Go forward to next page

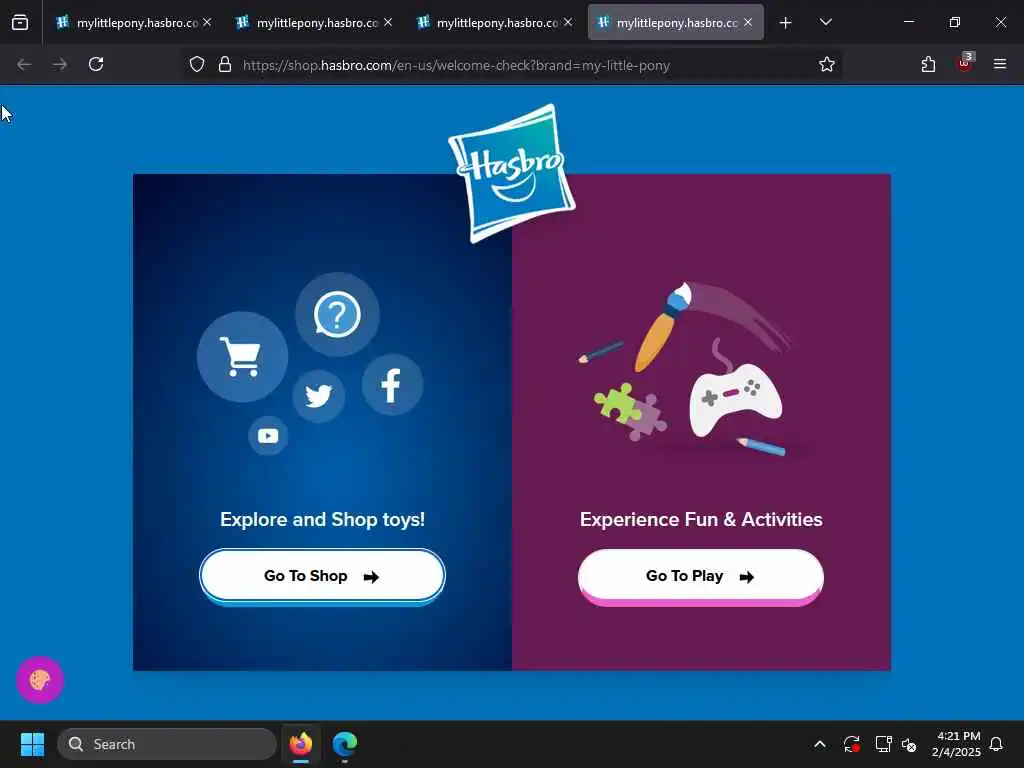(x=60, y=64)
